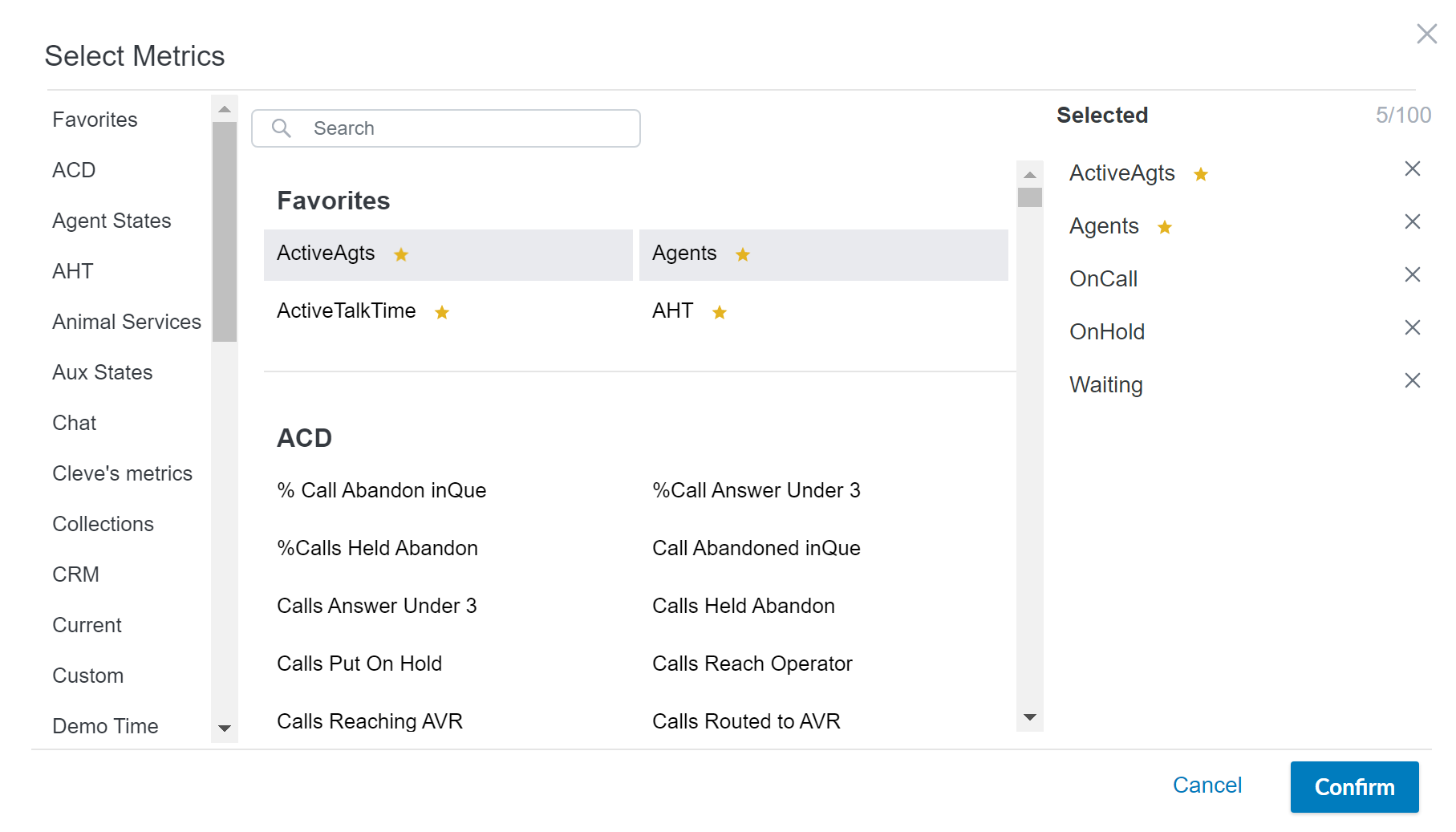The height and width of the screenshot is (832, 1456).
Task: Focus the Search metrics field
Action: pyautogui.click(x=446, y=128)
